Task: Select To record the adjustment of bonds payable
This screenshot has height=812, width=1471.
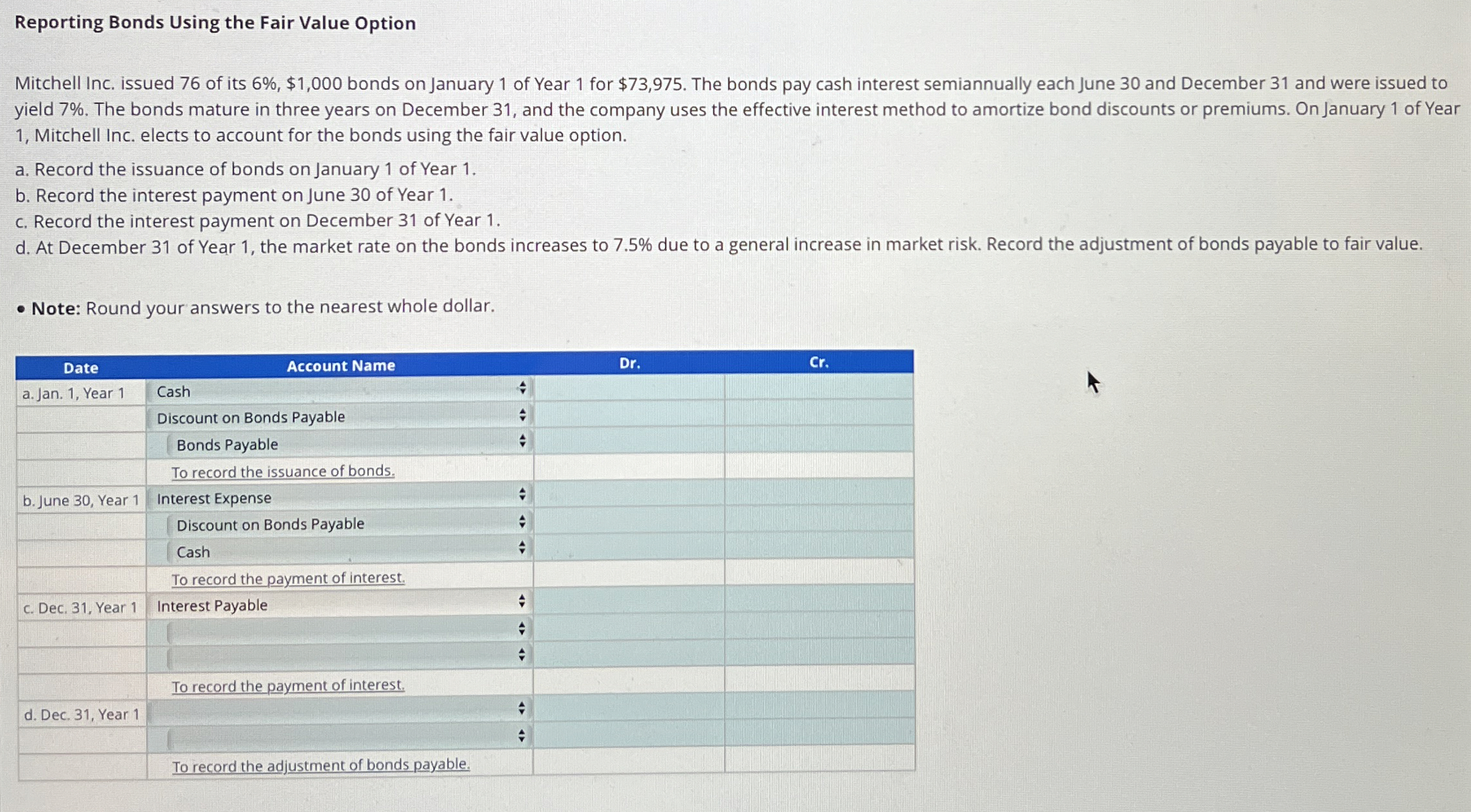Action: pos(320,765)
